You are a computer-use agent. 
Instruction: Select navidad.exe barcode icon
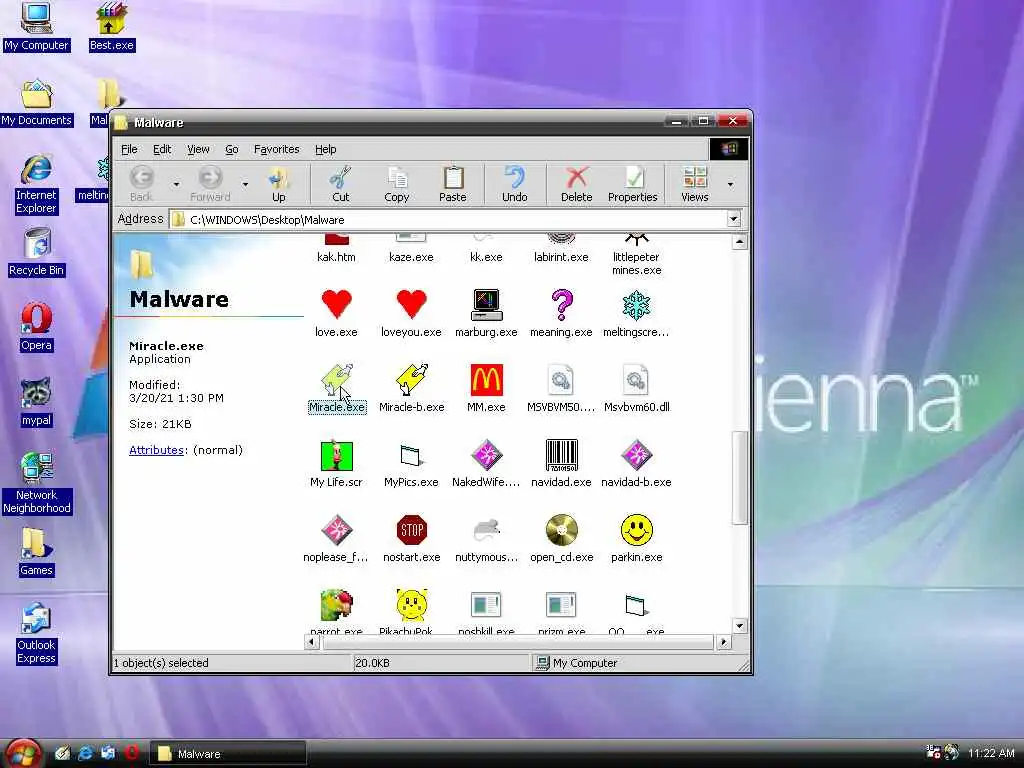click(562, 455)
